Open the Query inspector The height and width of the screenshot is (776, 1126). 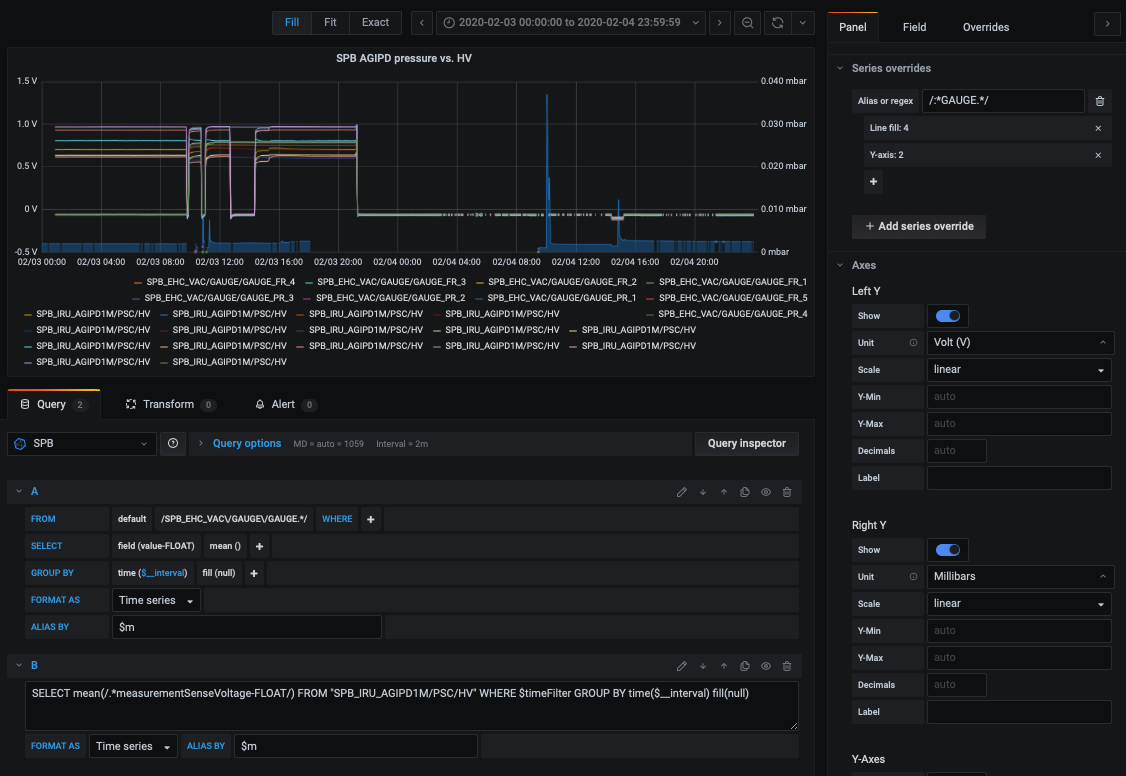click(x=747, y=444)
